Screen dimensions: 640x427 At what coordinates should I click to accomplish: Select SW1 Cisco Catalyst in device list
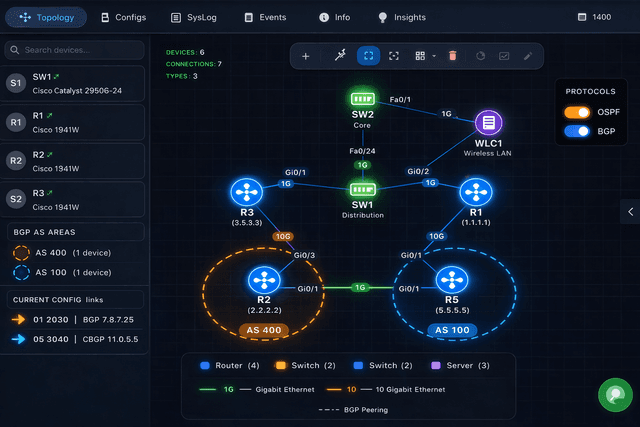pos(75,82)
